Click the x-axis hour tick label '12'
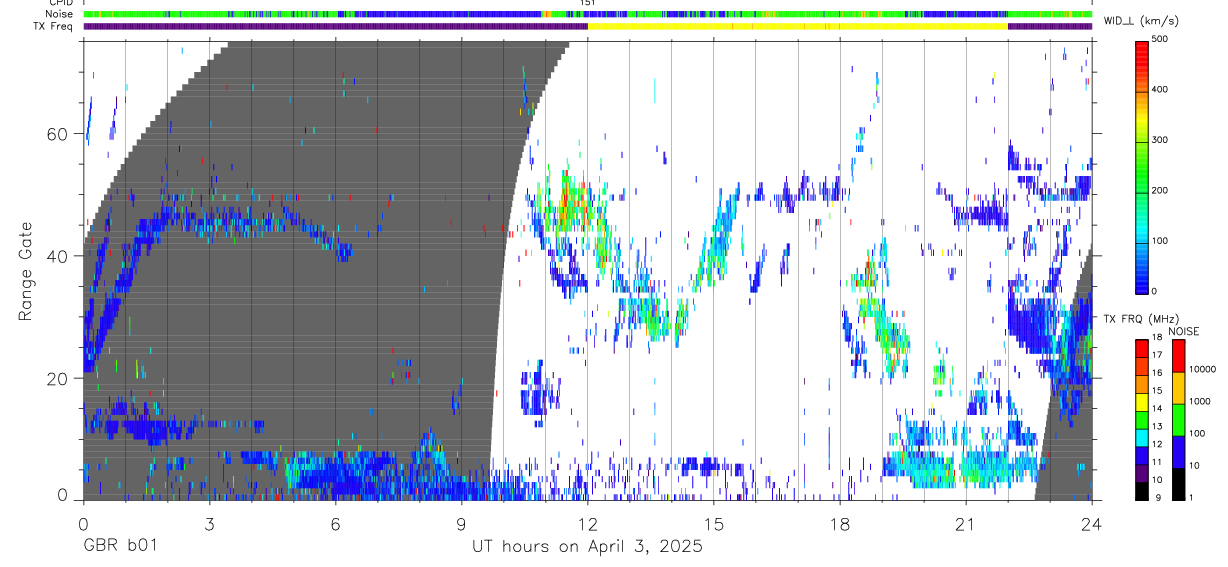Screen dimensions: 1228x567 588,524
